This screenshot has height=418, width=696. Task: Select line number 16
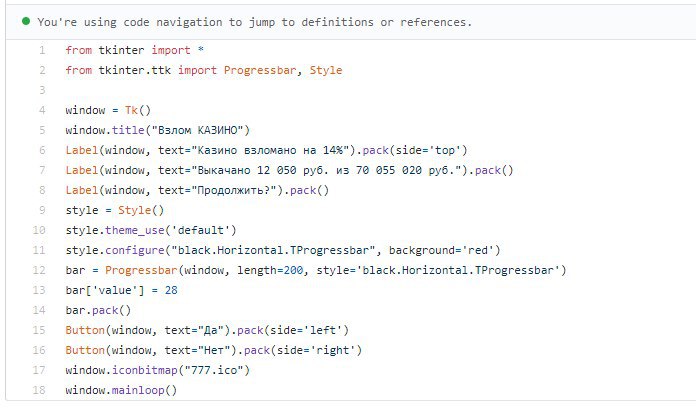(x=39, y=350)
